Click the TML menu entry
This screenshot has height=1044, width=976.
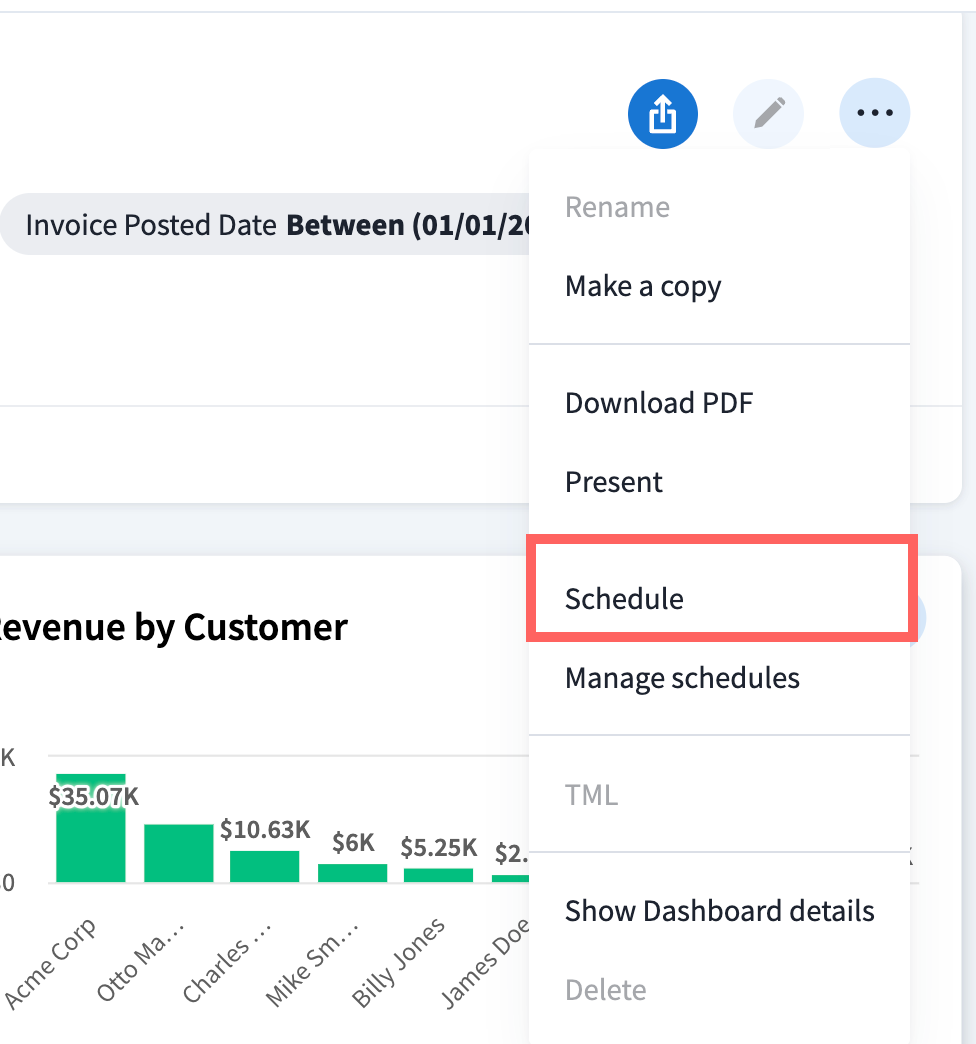[x=591, y=795]
